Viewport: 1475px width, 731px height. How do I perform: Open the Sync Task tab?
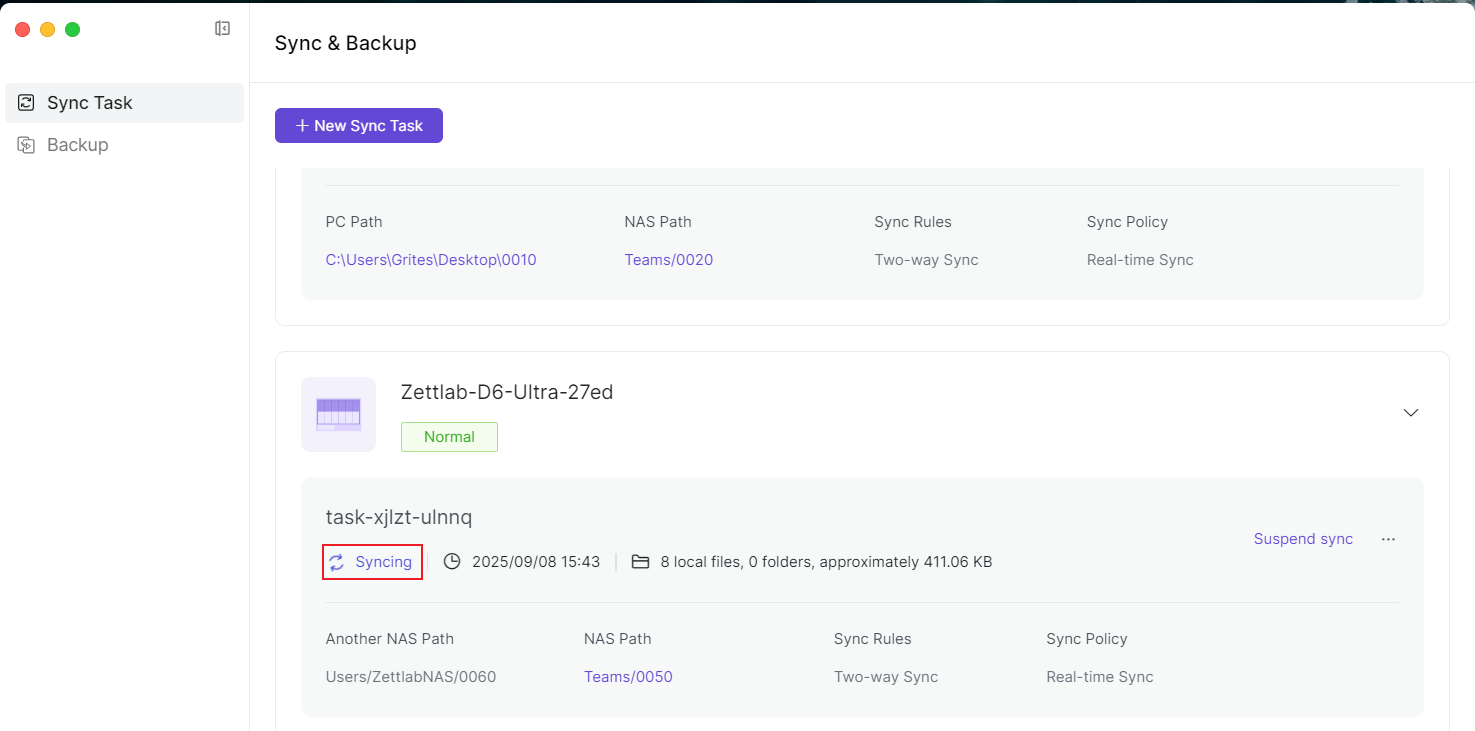pos(90,103)
